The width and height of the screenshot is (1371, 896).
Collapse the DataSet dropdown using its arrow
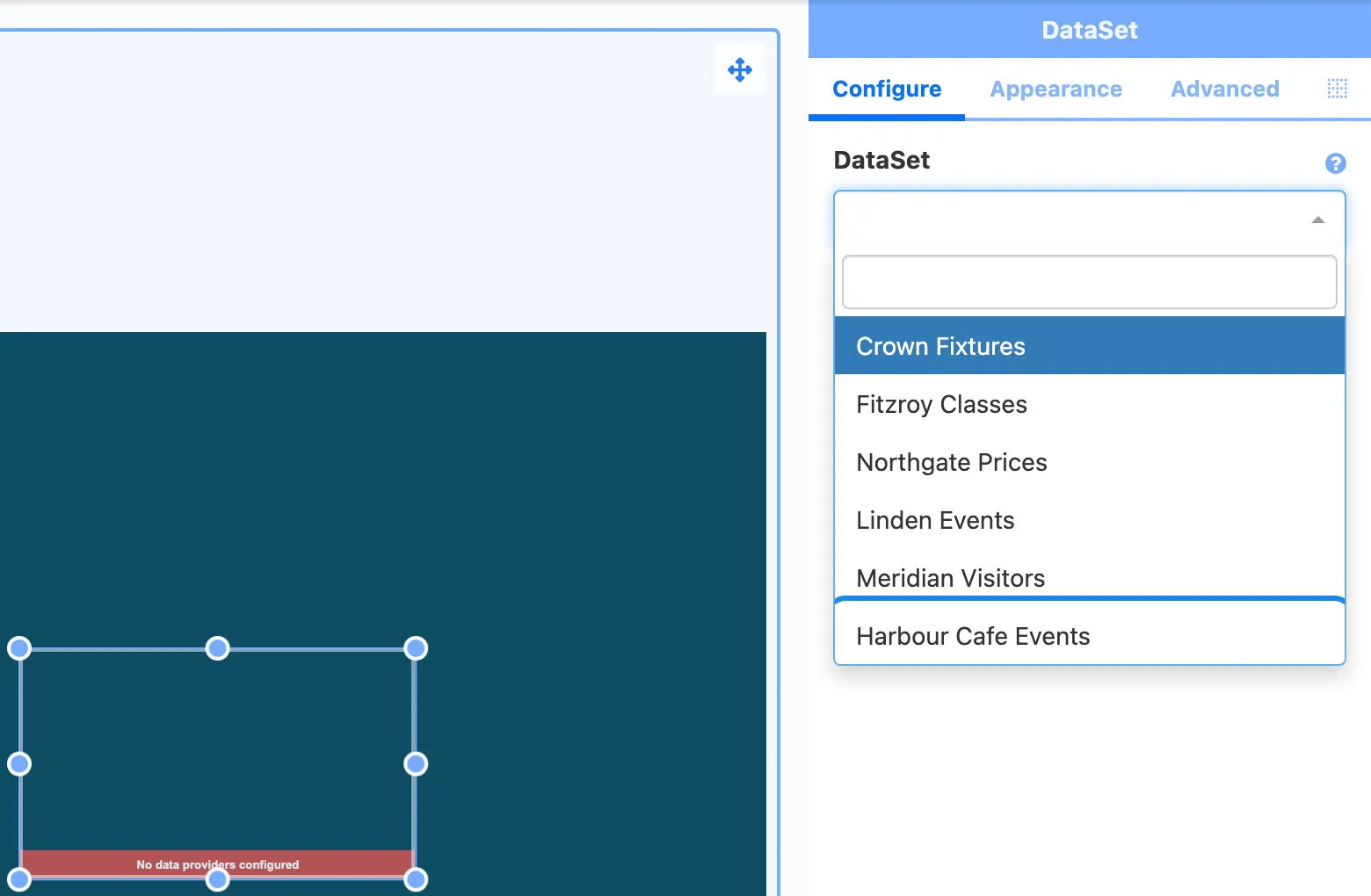(1317, 220)
